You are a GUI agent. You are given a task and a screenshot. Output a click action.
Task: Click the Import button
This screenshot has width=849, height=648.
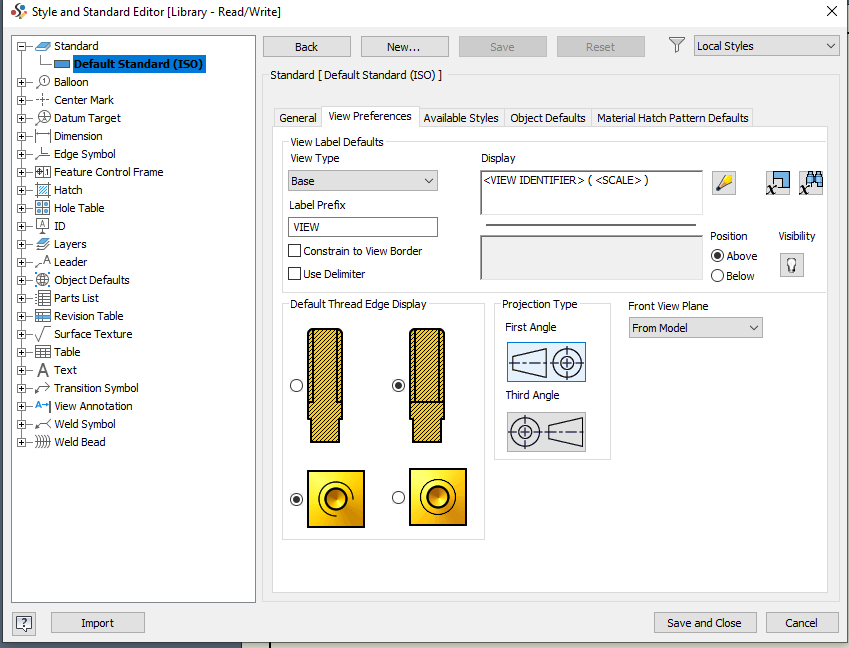[97, 622]
